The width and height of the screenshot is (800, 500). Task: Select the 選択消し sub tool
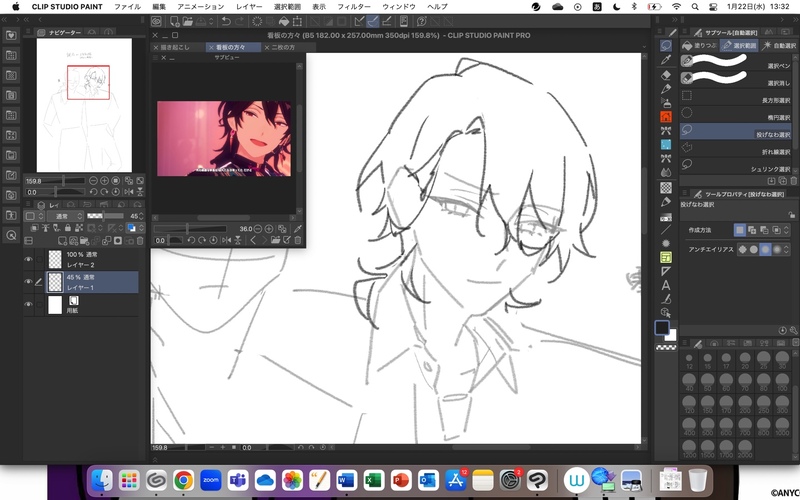coord(737,79)
